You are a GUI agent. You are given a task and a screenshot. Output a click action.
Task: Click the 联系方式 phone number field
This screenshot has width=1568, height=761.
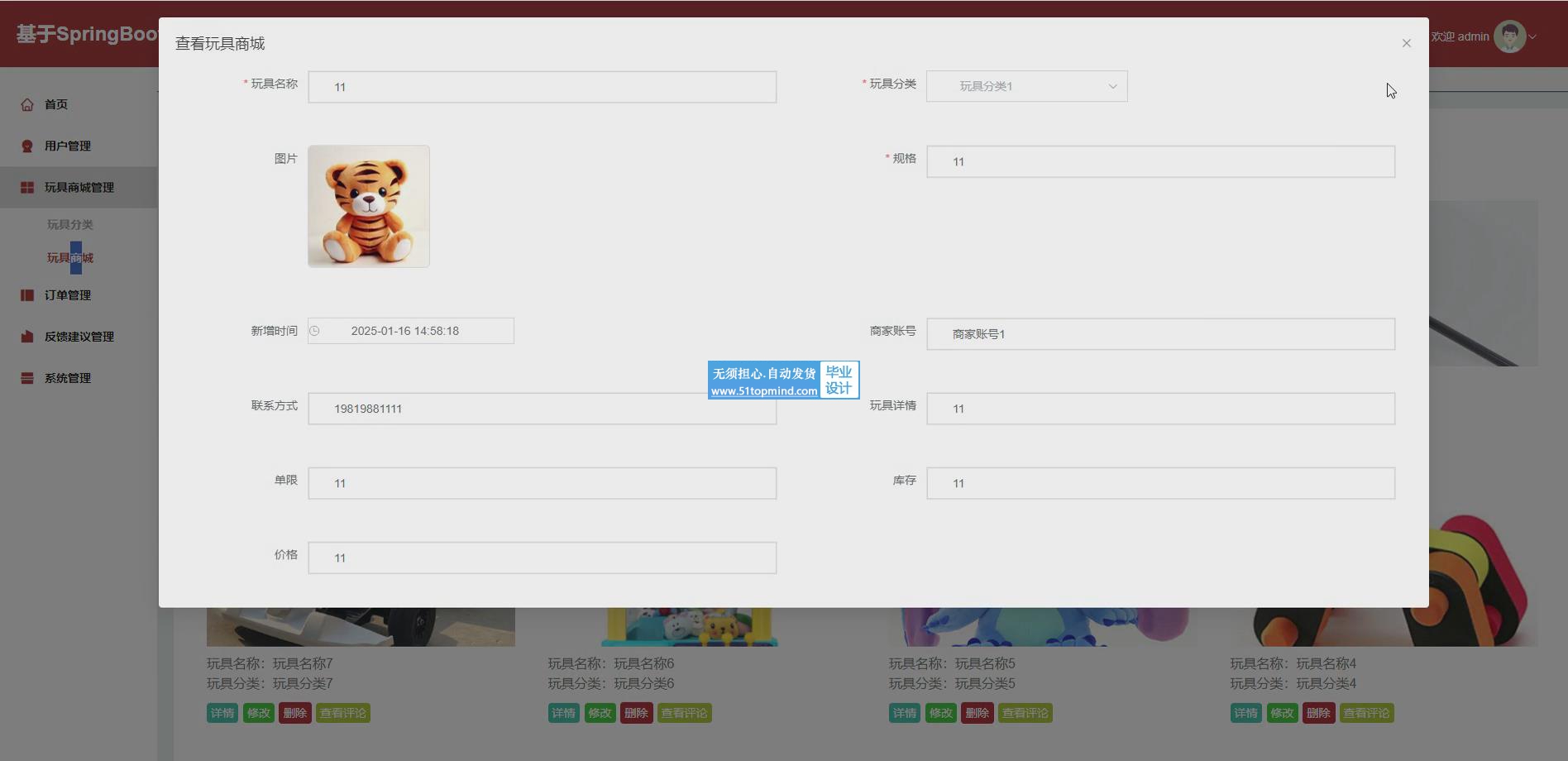[542, 409]
